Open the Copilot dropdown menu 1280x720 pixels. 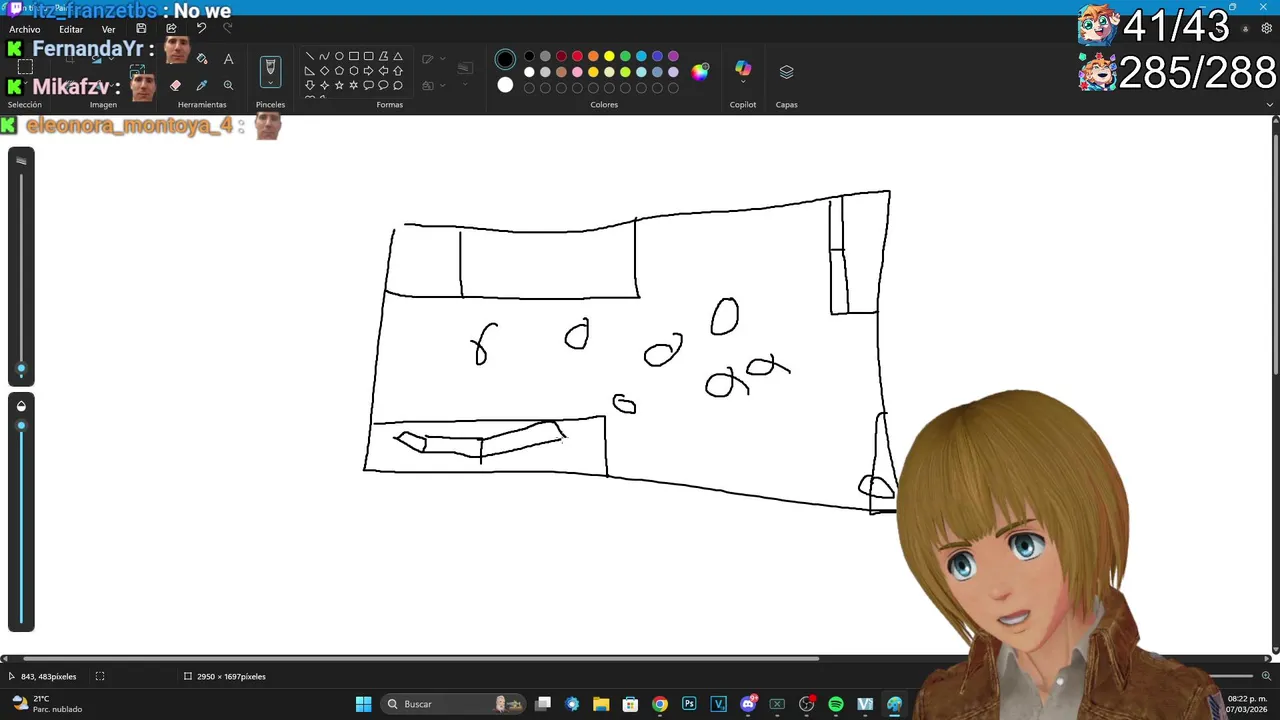click(743, 83)
